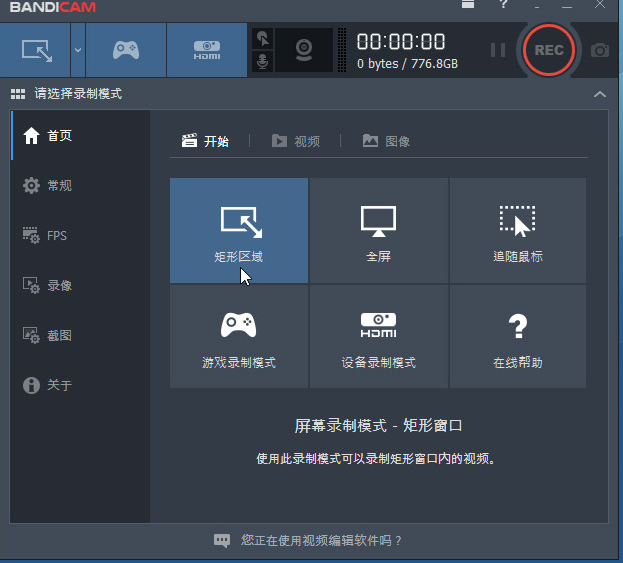Click the speech bubble icon at bottom
This screenshot has height=563, width=623.
pyautogui.click(x=222, y=540)
